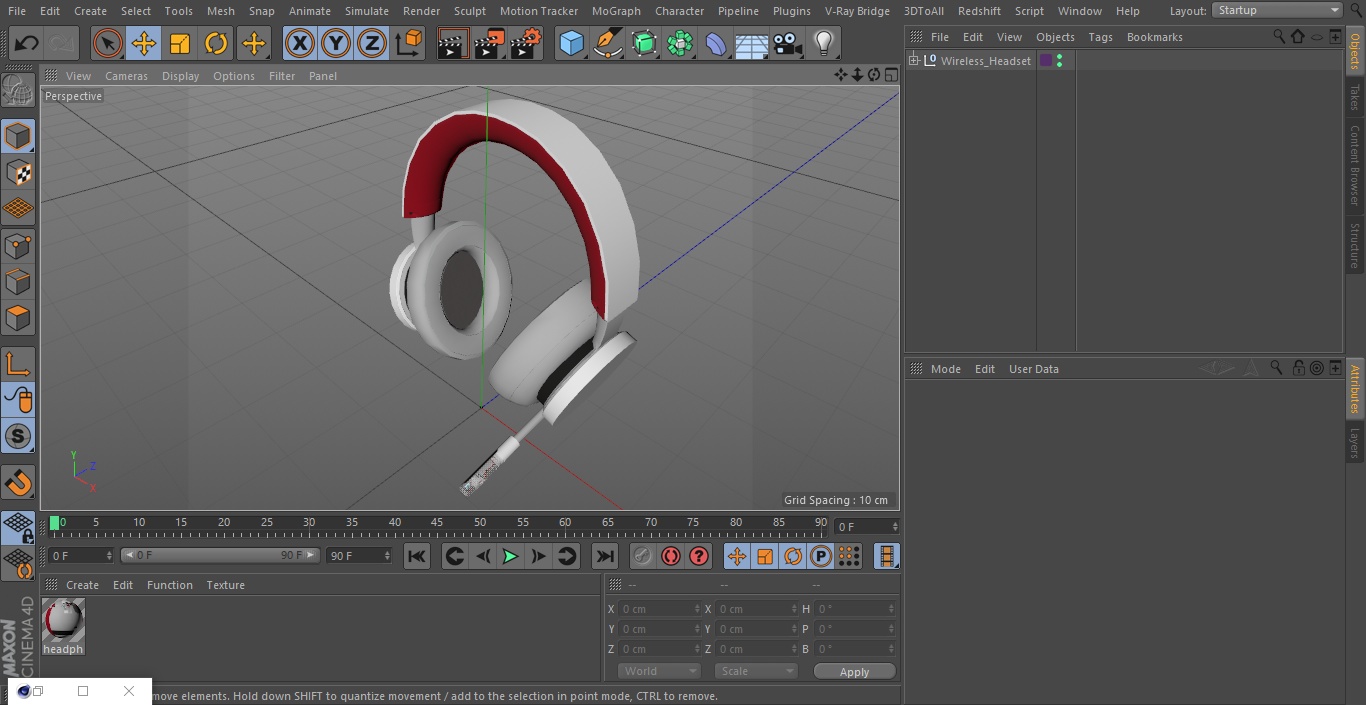Open Objects panel Tags menu
Screen dimensions: 1366x705
[1100, 37]
